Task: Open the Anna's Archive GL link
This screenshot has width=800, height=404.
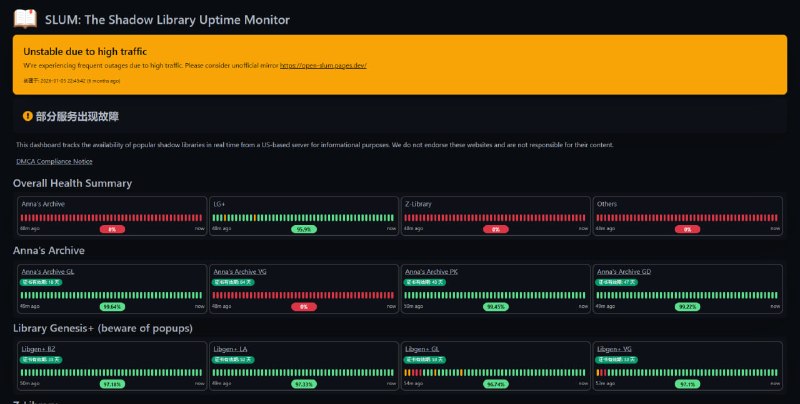Action: click(x=47, y=271)
